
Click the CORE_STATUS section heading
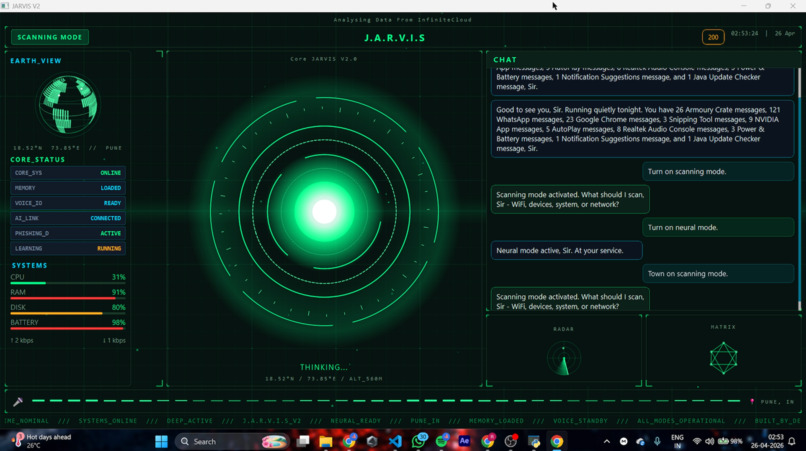pyautogui.click(x=38, y=159)
